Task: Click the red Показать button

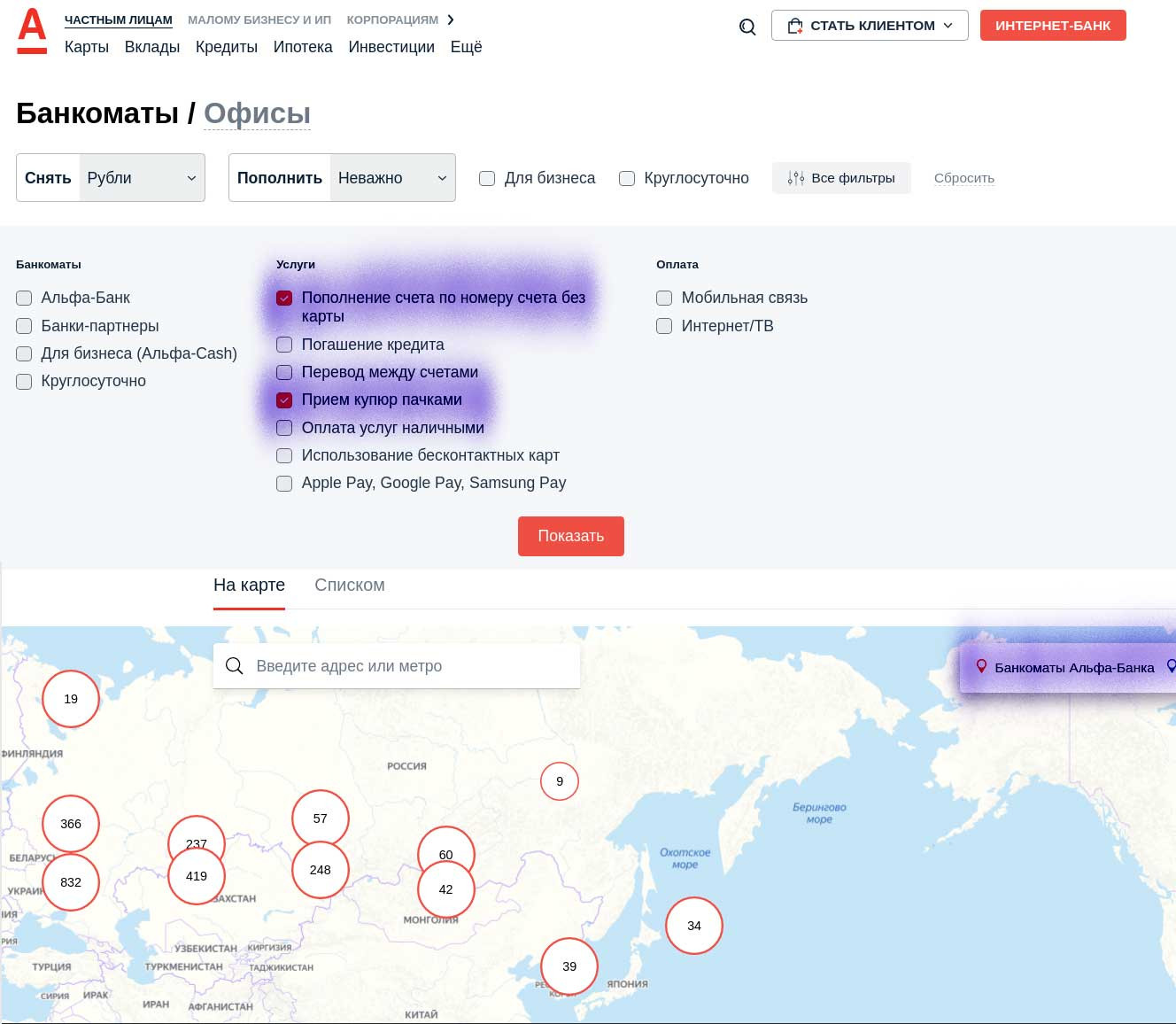Action: tap(571, 536)
